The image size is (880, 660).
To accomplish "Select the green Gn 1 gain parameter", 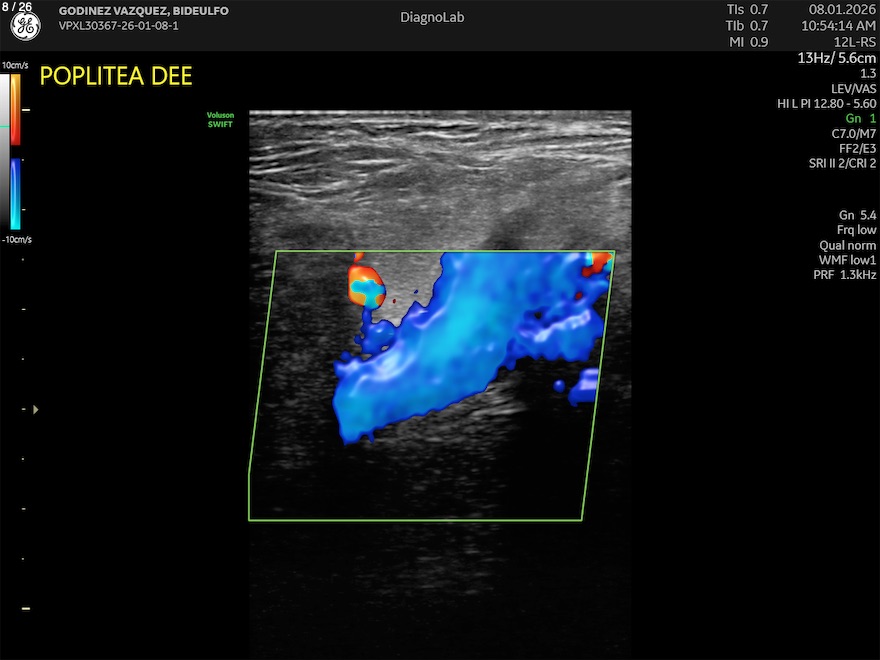I will click(x=859, y=118).
